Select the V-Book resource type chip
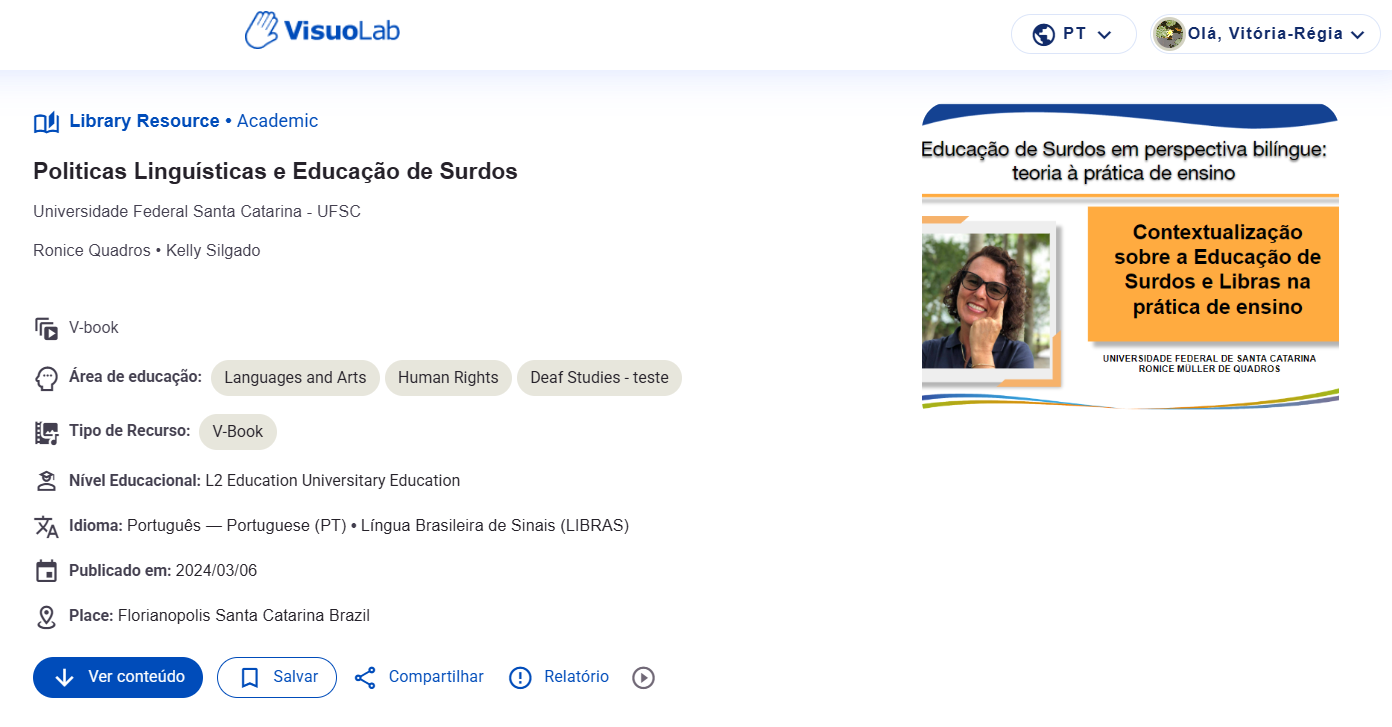1392x727 pixels. 238,432
